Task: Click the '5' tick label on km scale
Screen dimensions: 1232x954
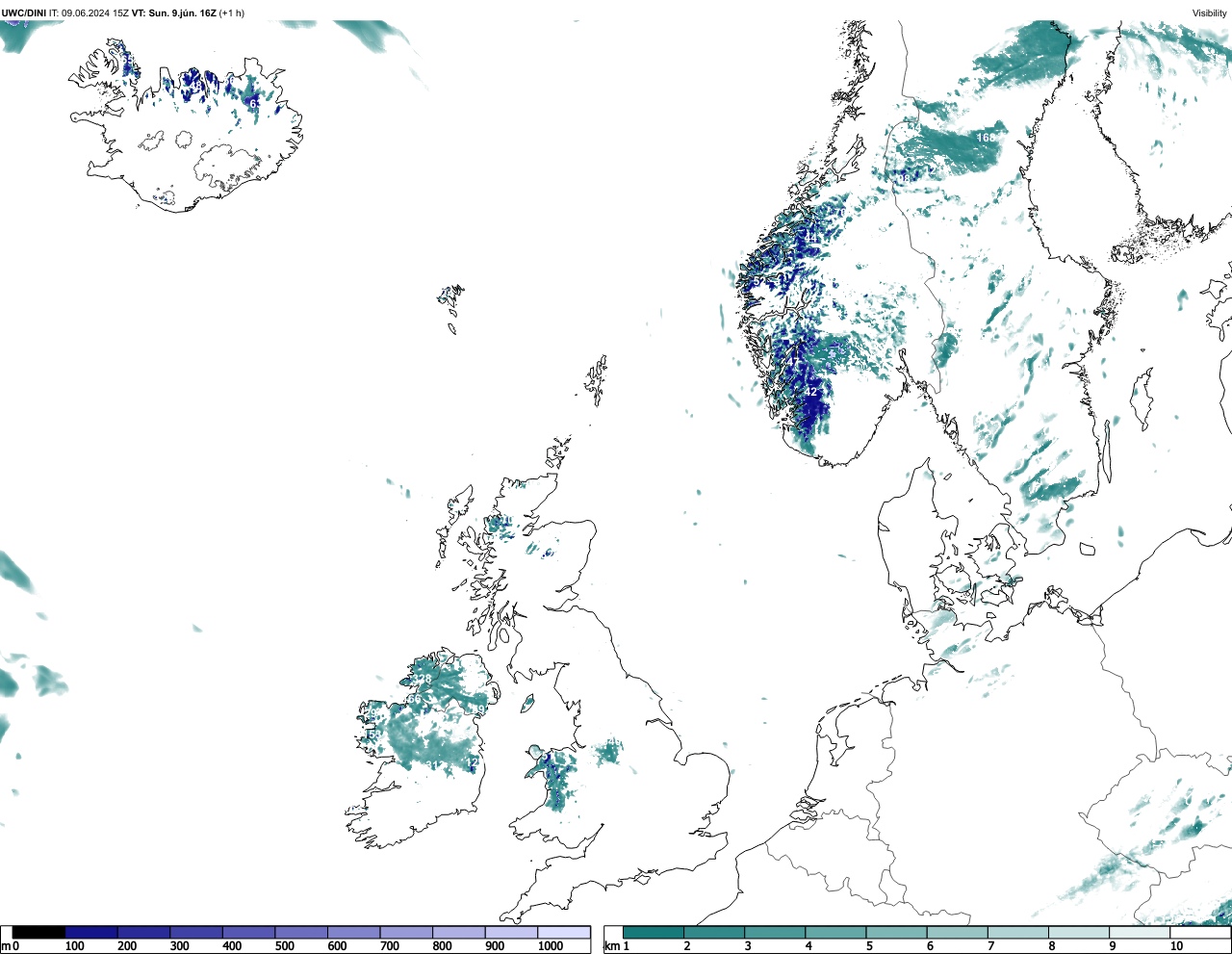Action: click(869, 946)
